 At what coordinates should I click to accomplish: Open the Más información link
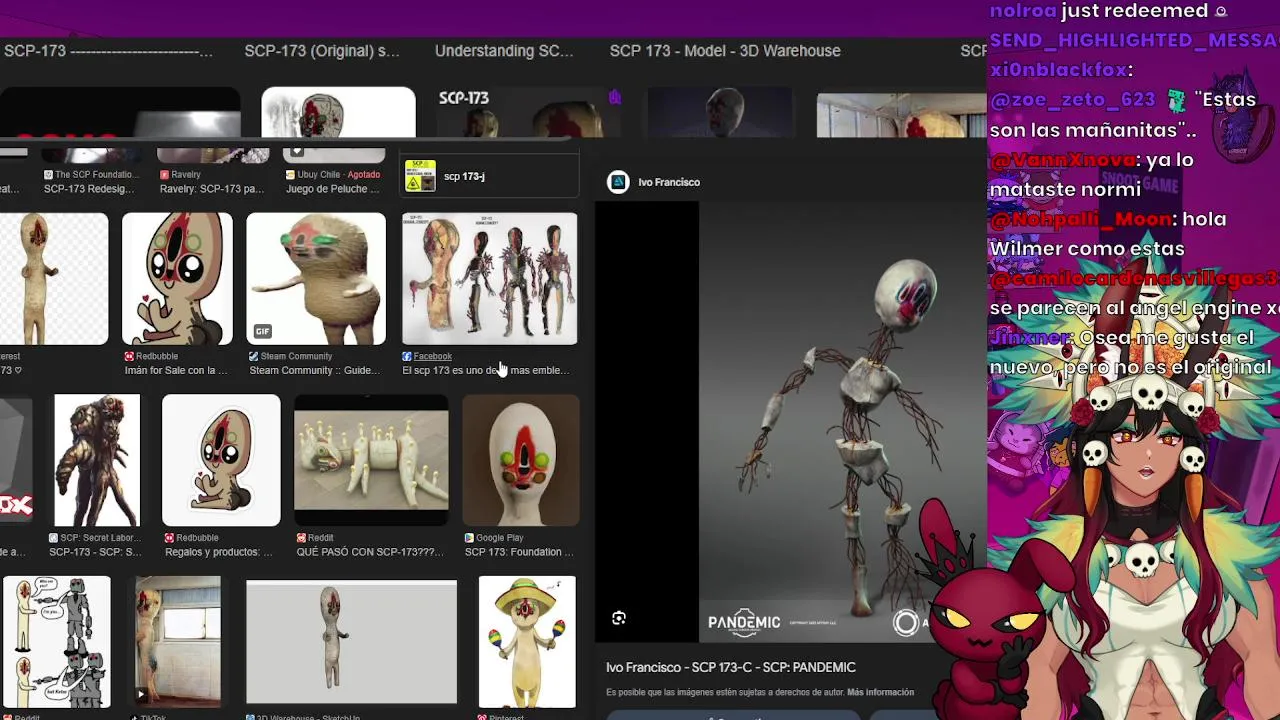coord(880,692)
